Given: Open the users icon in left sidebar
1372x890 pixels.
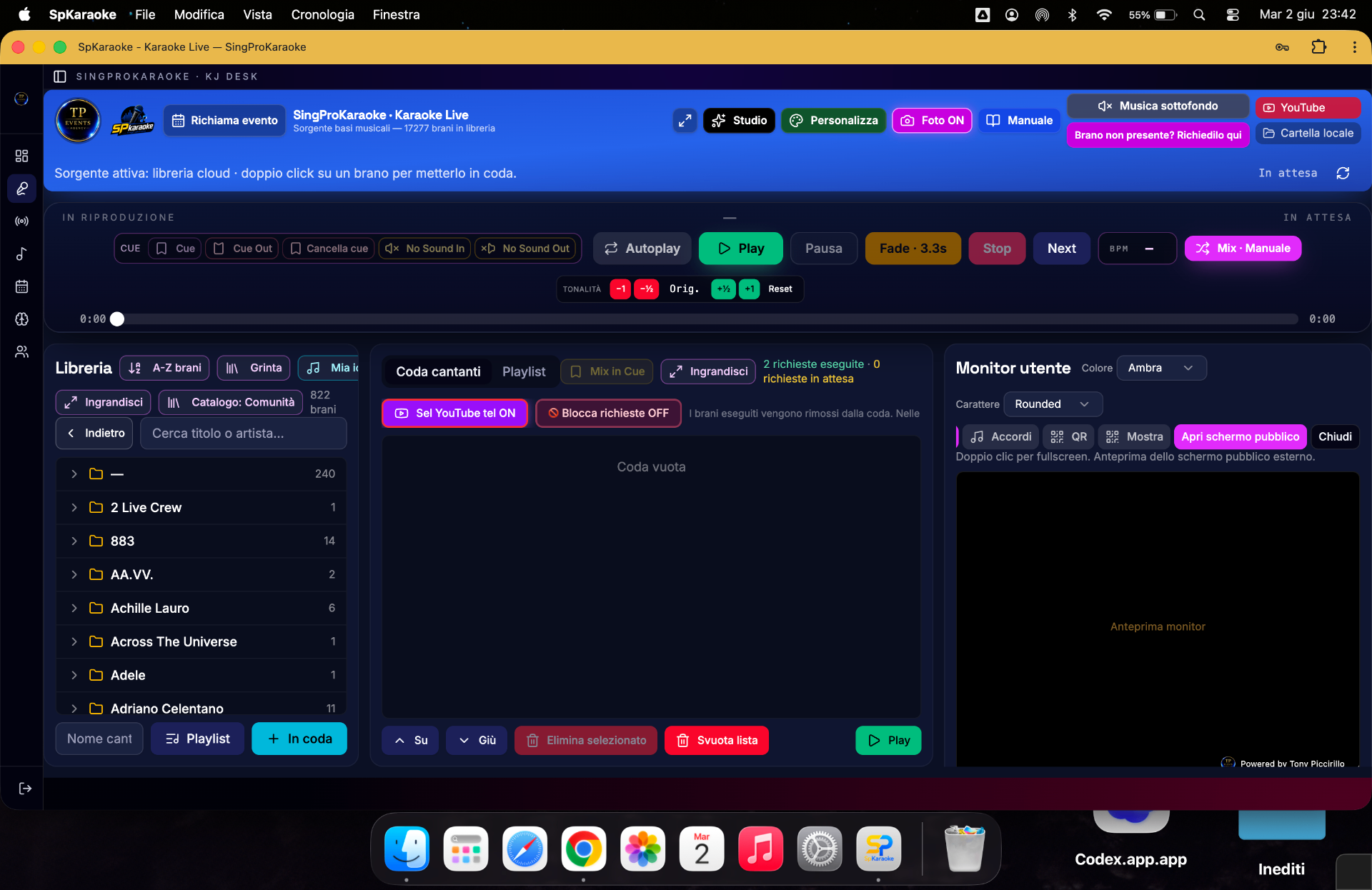Looking at the screenshot, I should tap(21, 351).
